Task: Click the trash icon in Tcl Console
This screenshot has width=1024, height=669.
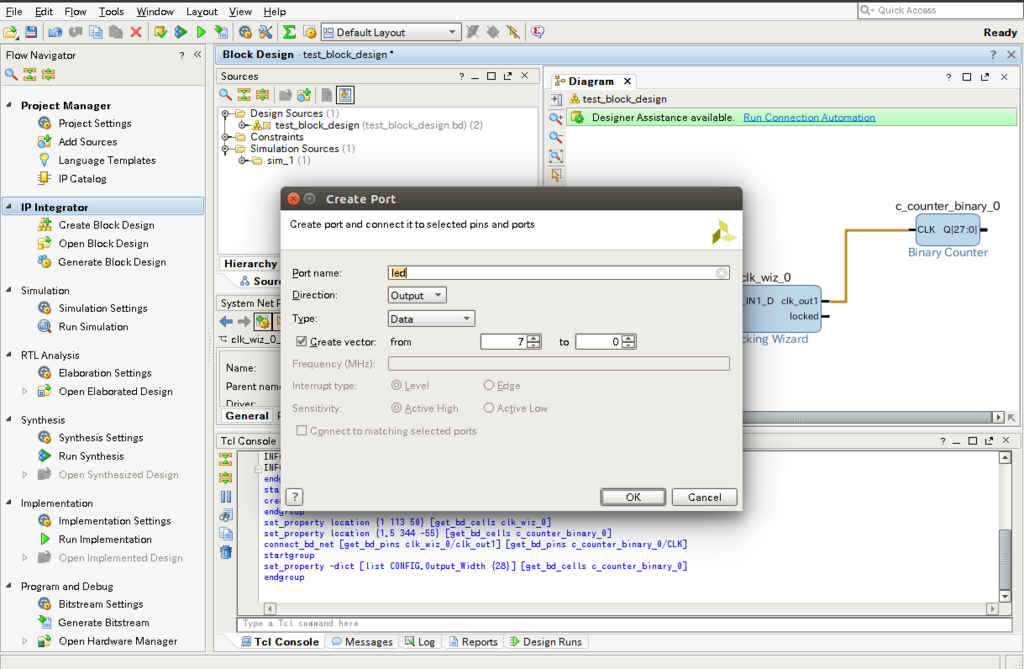Action: [x=225, y=553]
